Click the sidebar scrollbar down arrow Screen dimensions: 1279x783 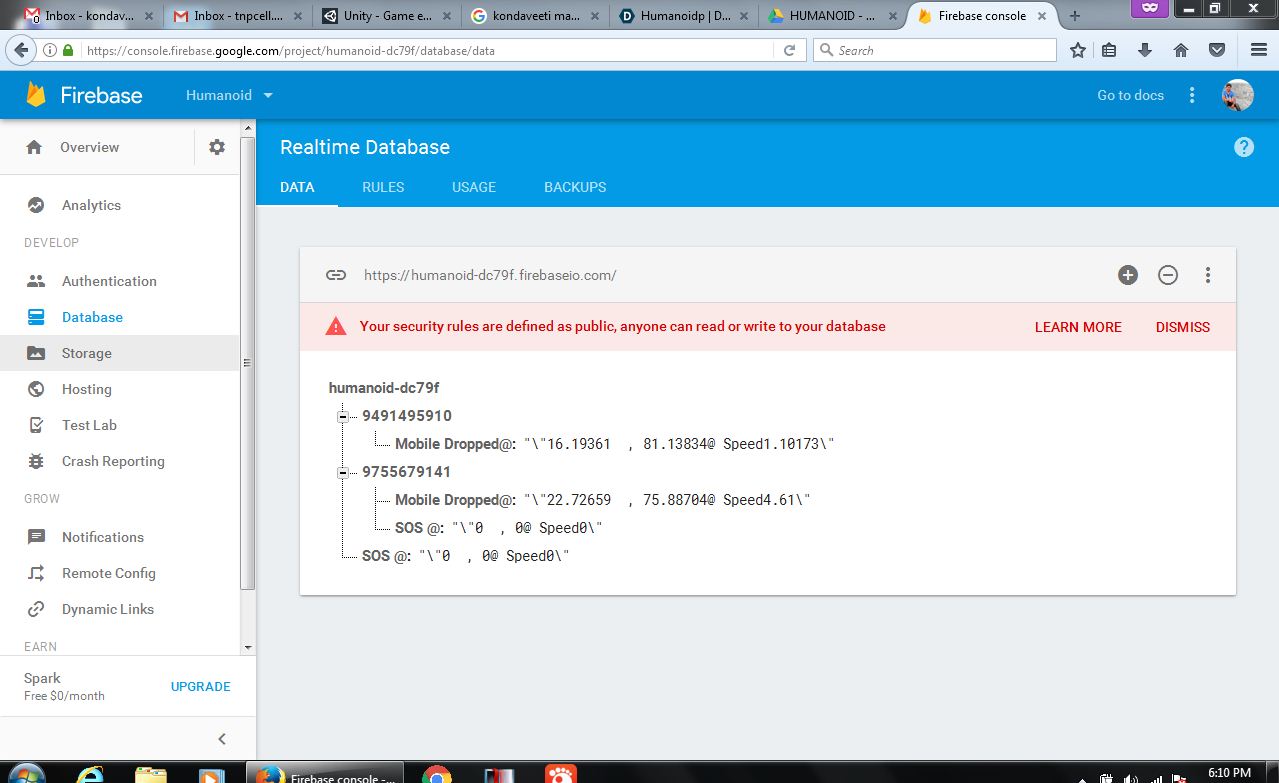tap(248, 647)
